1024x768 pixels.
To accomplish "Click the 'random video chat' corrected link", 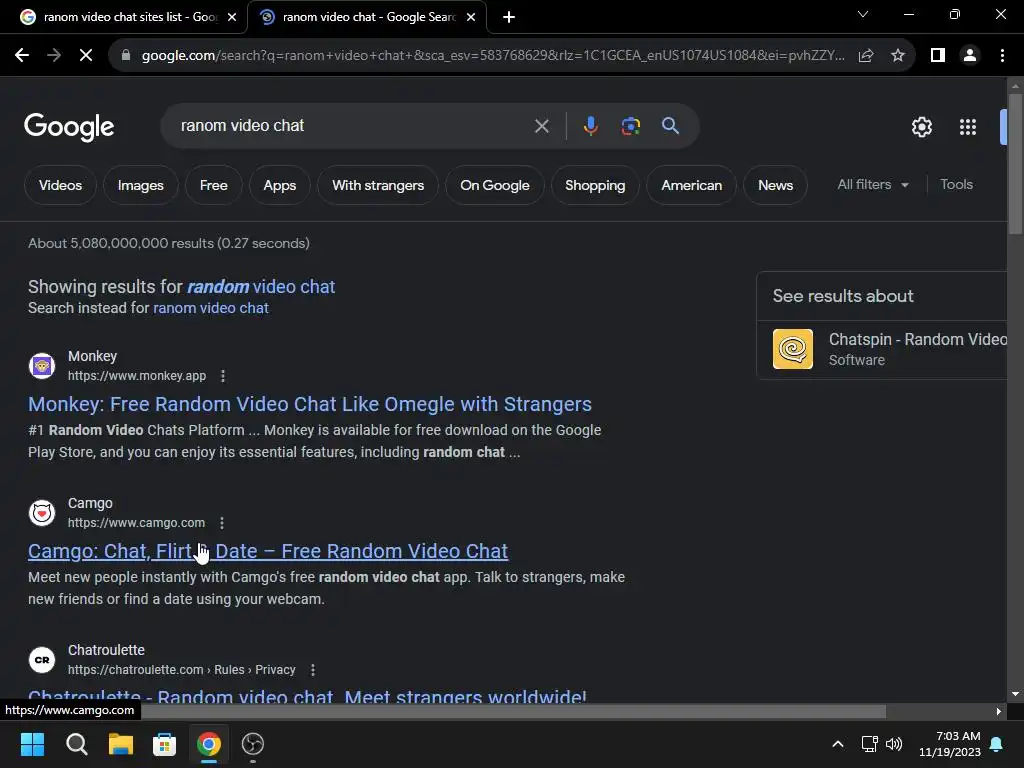I will [x=261, y=287].
